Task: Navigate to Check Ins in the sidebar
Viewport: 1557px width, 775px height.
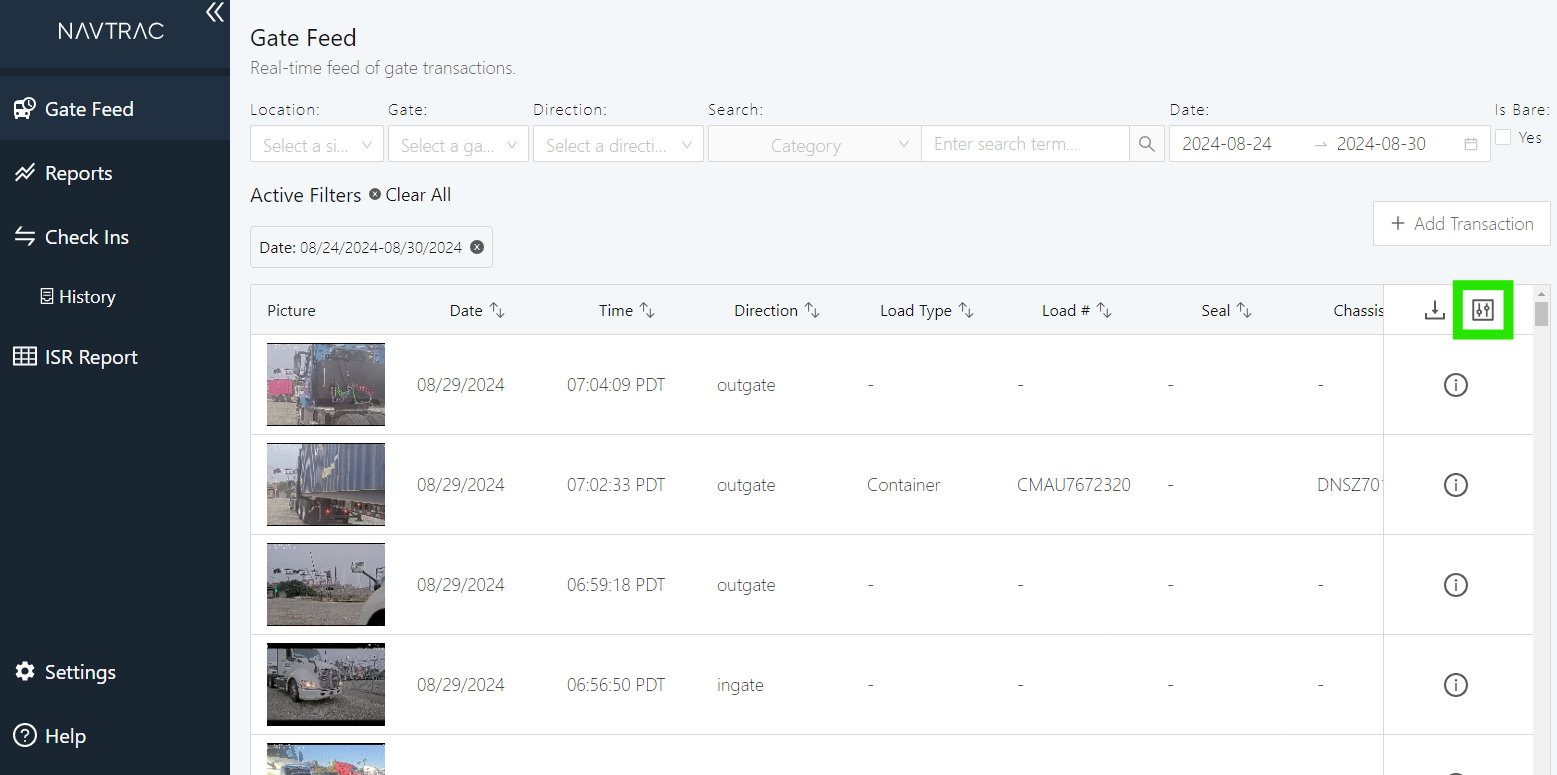Action: 87,236
